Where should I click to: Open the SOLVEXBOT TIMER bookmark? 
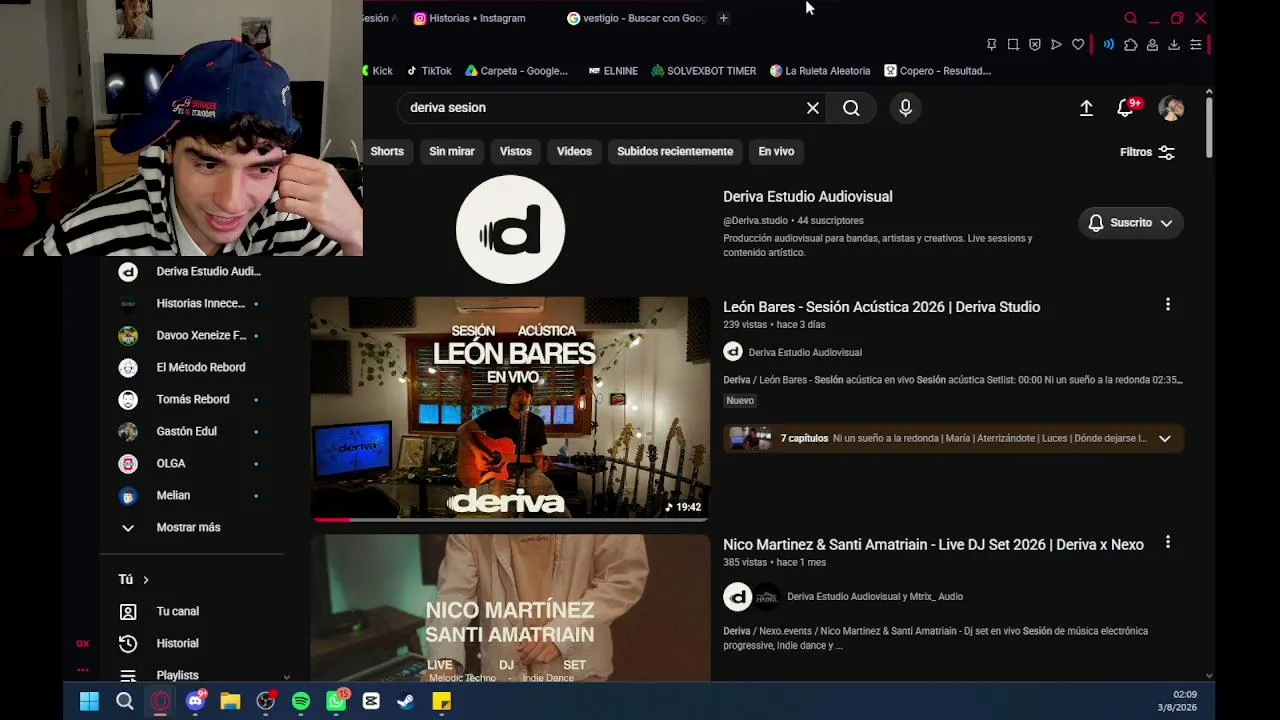(704, 71)
